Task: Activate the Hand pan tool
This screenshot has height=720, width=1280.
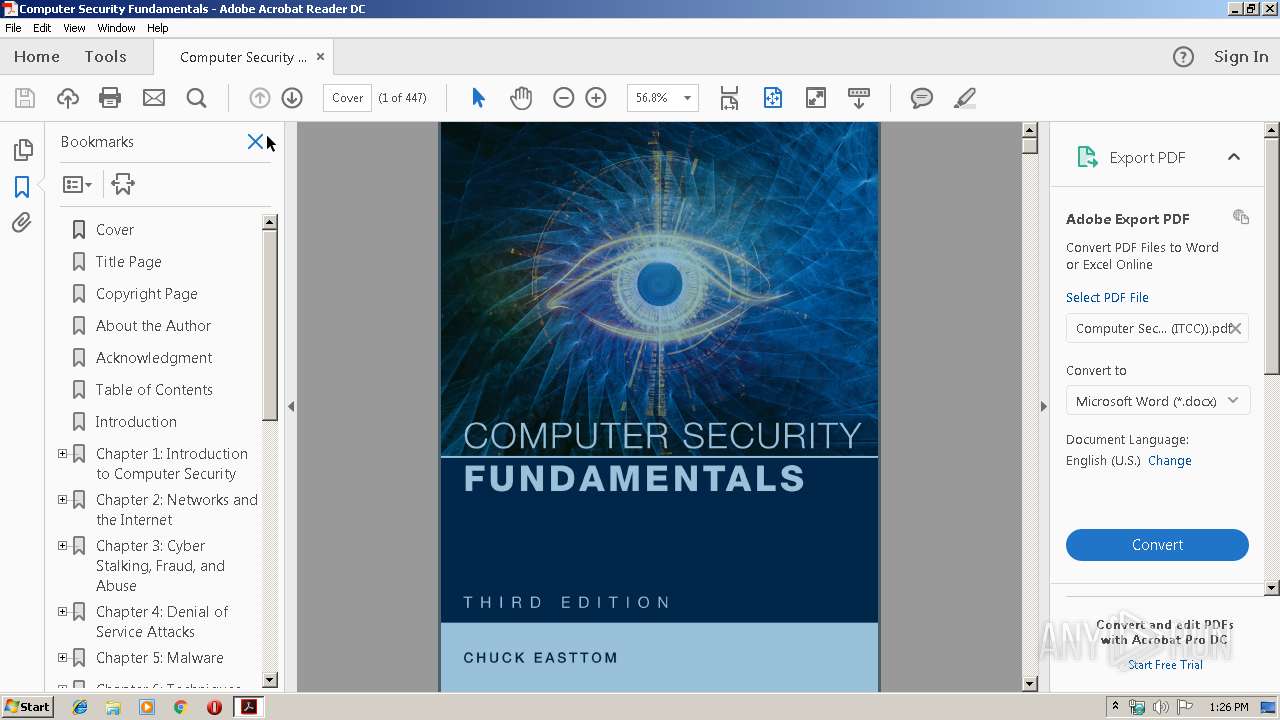Action: click(x=521, y=98)
